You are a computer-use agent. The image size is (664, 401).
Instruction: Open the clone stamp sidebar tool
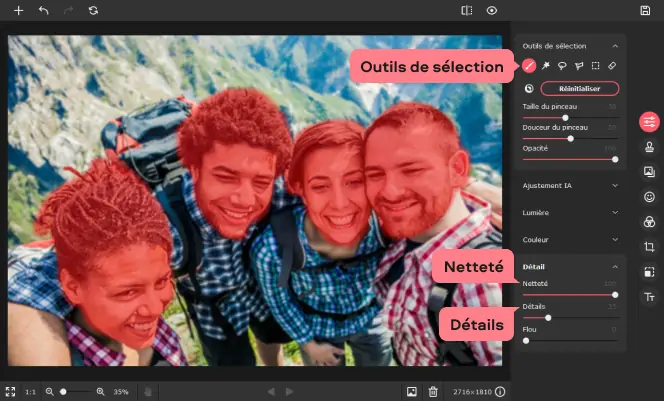tap(649, 147)
